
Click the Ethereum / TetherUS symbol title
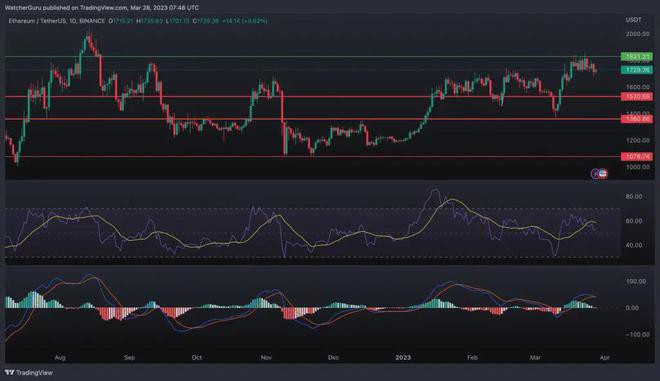[57, 21]
